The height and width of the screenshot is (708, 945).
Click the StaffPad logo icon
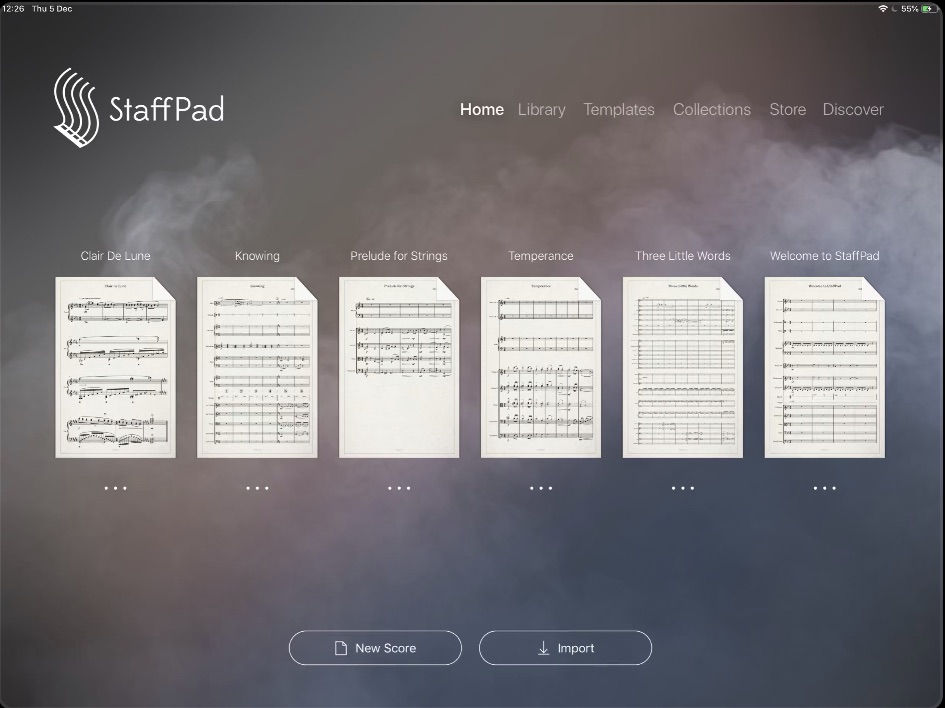coord(76,107)
